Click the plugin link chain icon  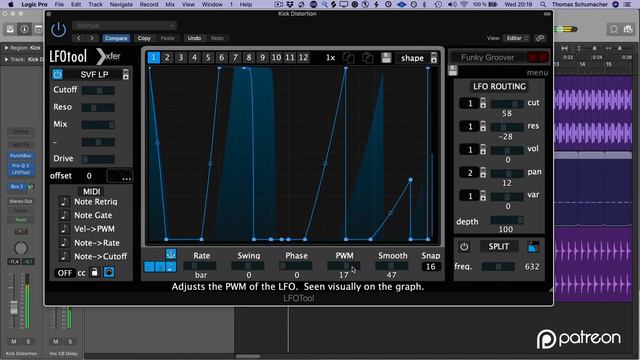(x=540, y=38)
